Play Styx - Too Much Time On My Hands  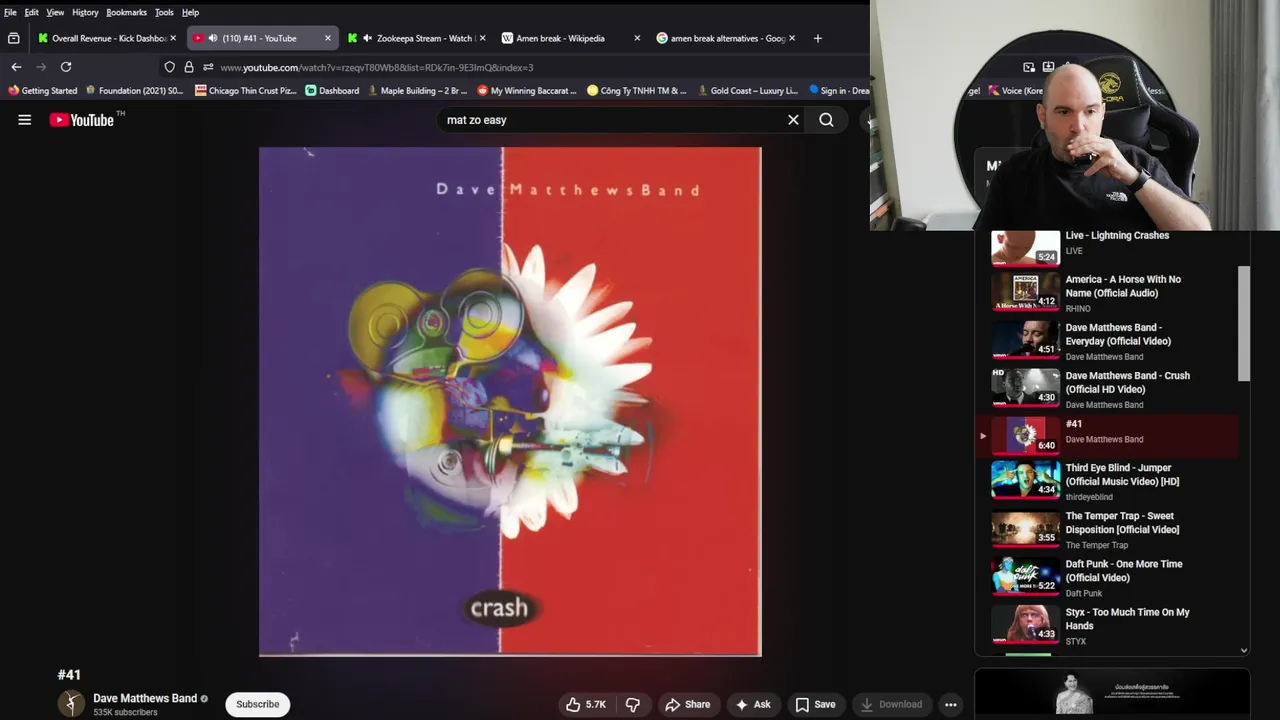coord(1108,625)
